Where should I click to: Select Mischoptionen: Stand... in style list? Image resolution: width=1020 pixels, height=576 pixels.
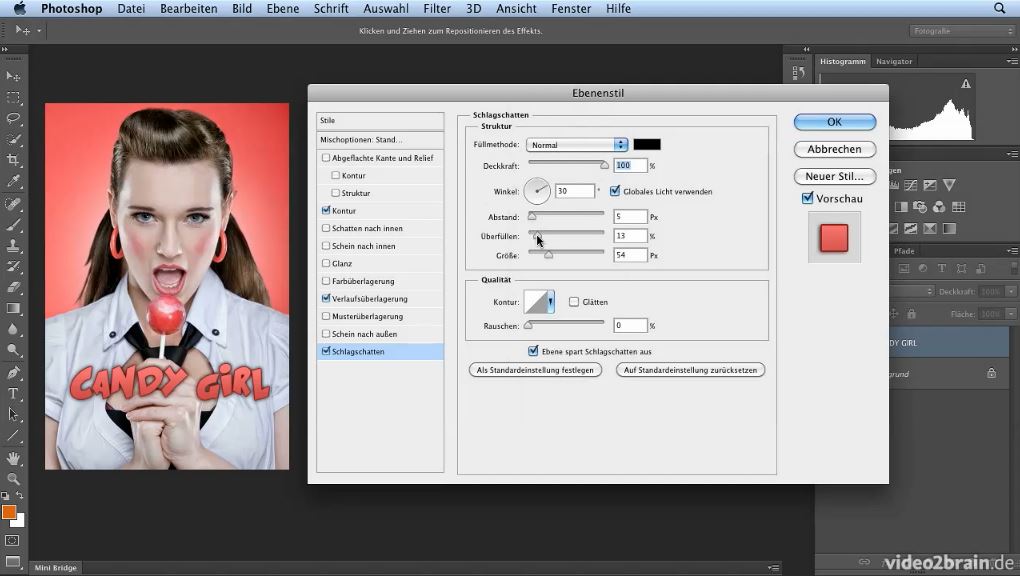click(x=380, y=139)
